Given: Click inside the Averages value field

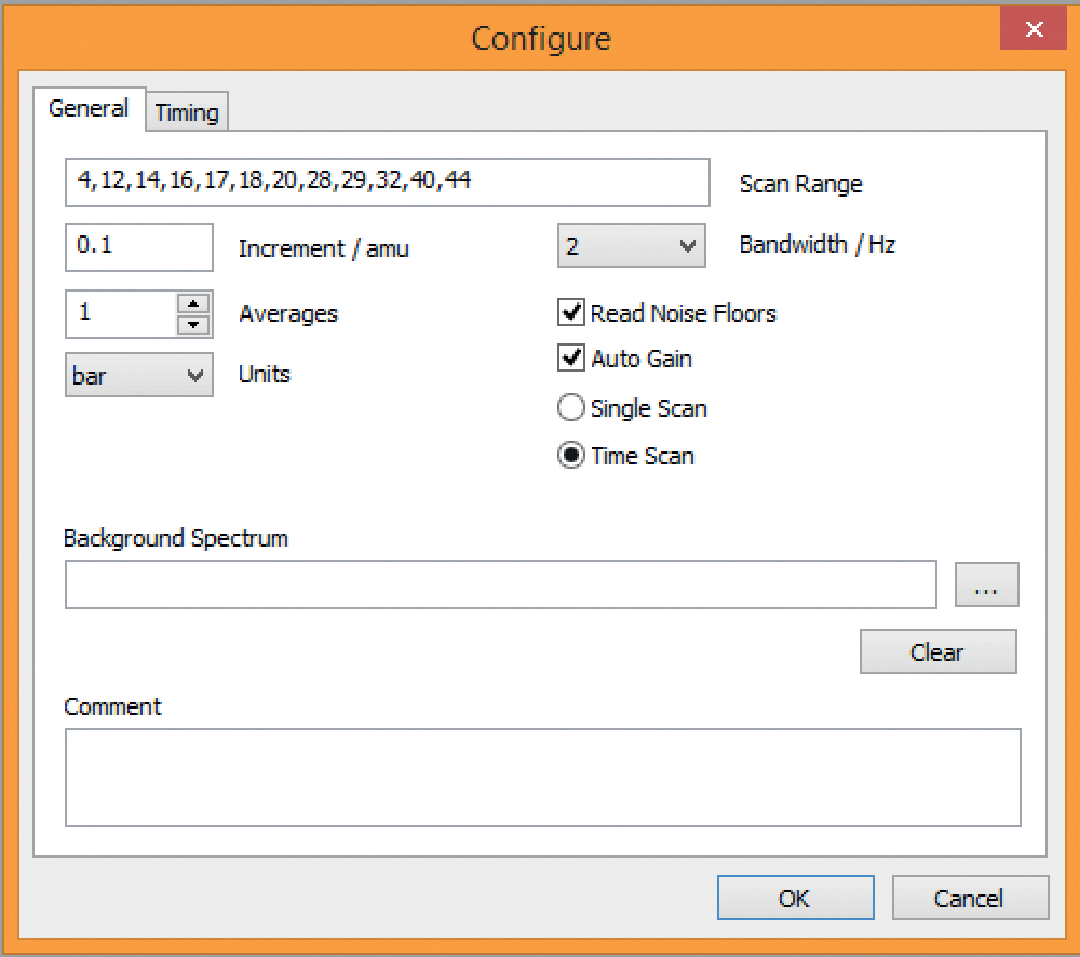Looking at the screenshot, I should coord(120,314).
